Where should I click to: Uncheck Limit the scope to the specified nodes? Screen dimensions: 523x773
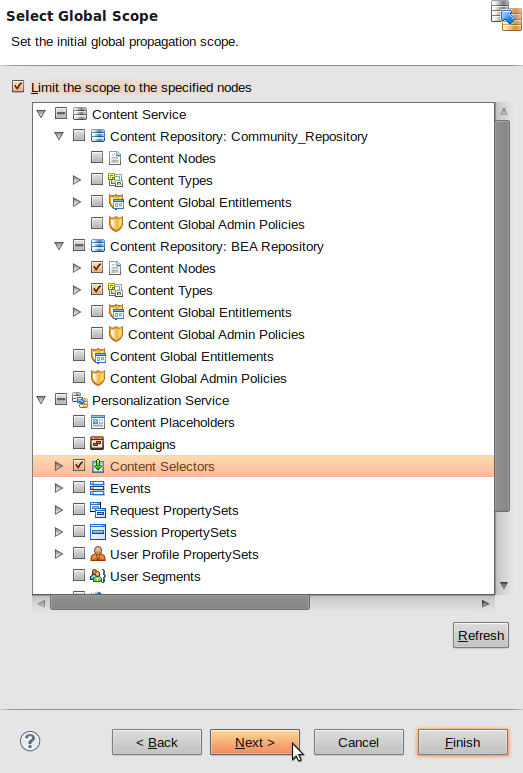click(18, 87)
